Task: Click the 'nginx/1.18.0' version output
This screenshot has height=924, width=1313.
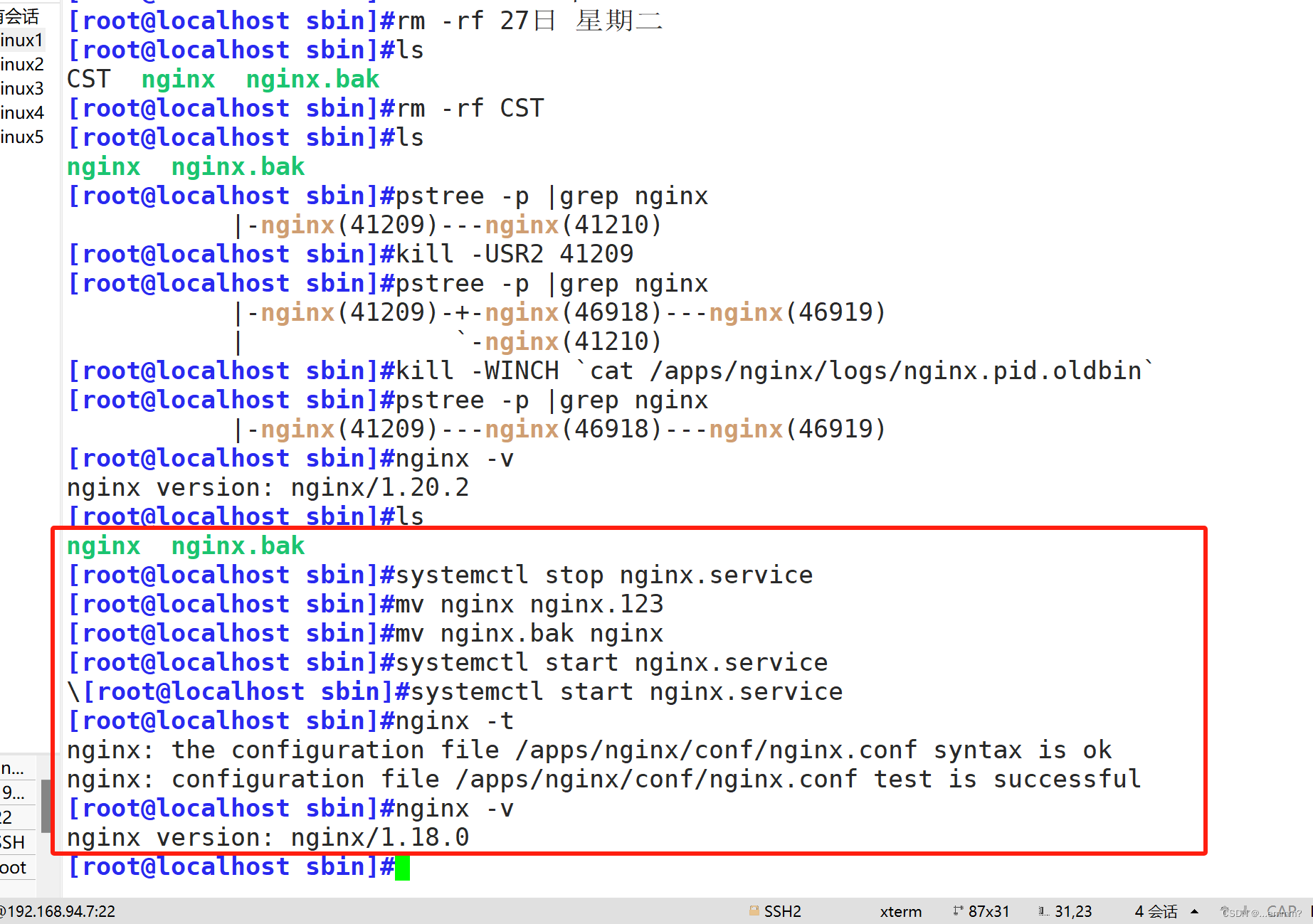Action: 379,837
